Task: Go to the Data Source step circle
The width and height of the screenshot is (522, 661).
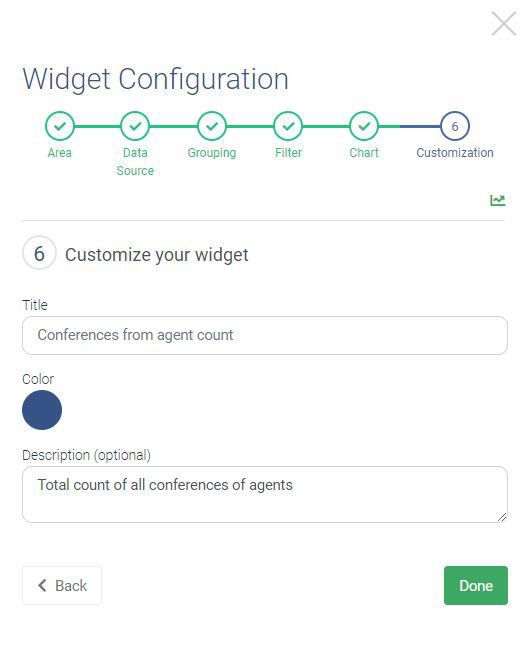Action: tap(135, 126)
